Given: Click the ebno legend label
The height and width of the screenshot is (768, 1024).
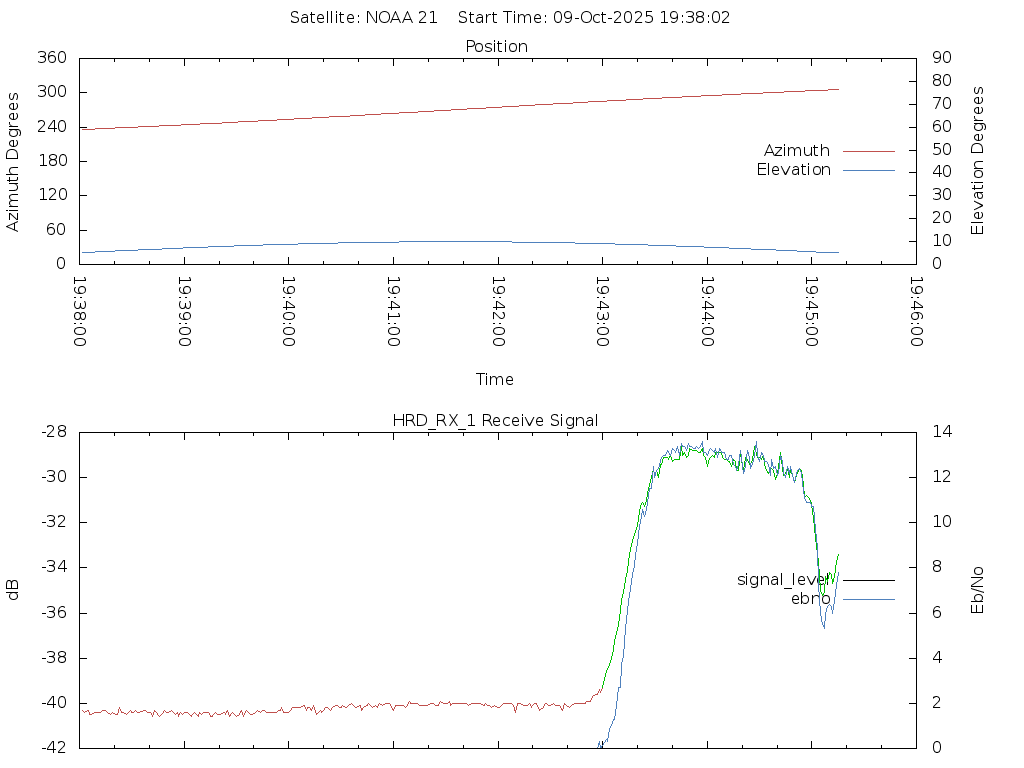Looking at the screenshot, I should pyautogui.click(x=810, y=598).
